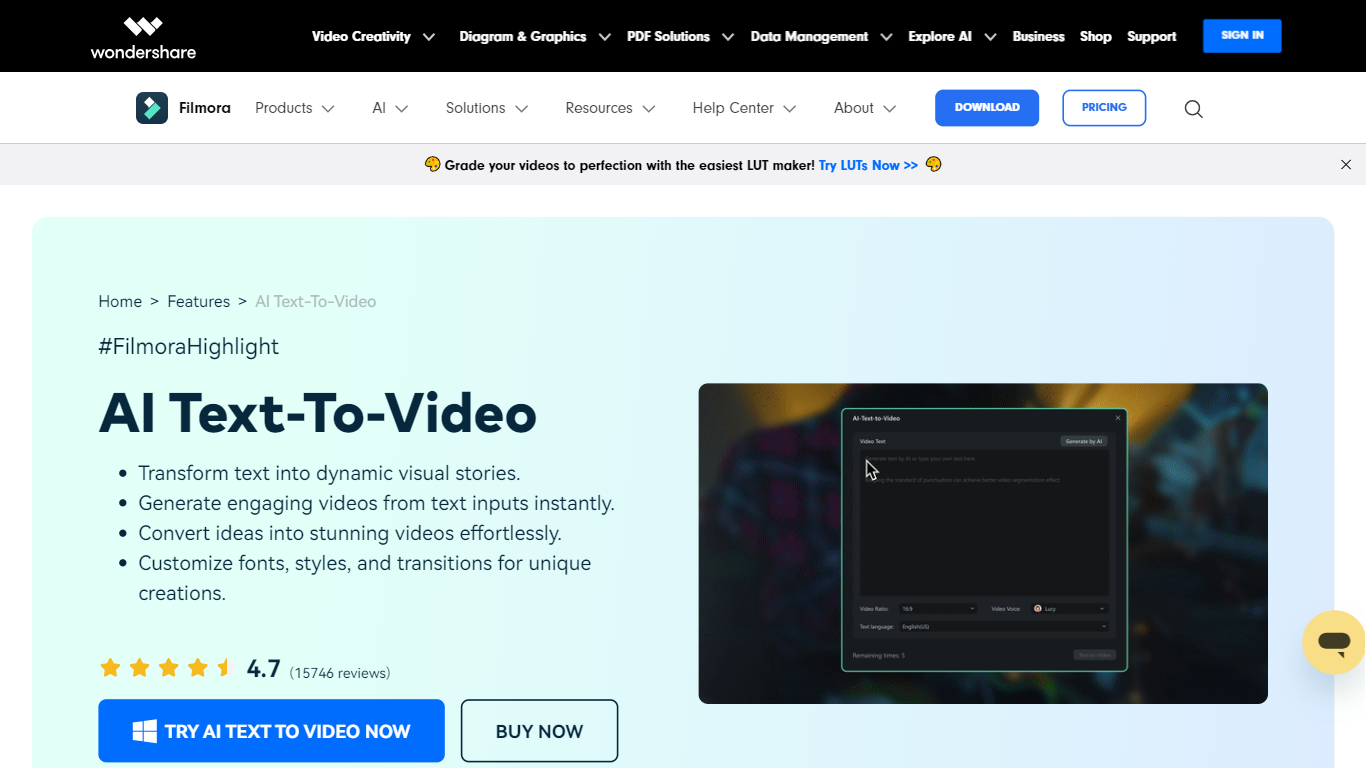Click the five-star rating icons
This screenshot has width=1366, height=768.
pos(166,667)
